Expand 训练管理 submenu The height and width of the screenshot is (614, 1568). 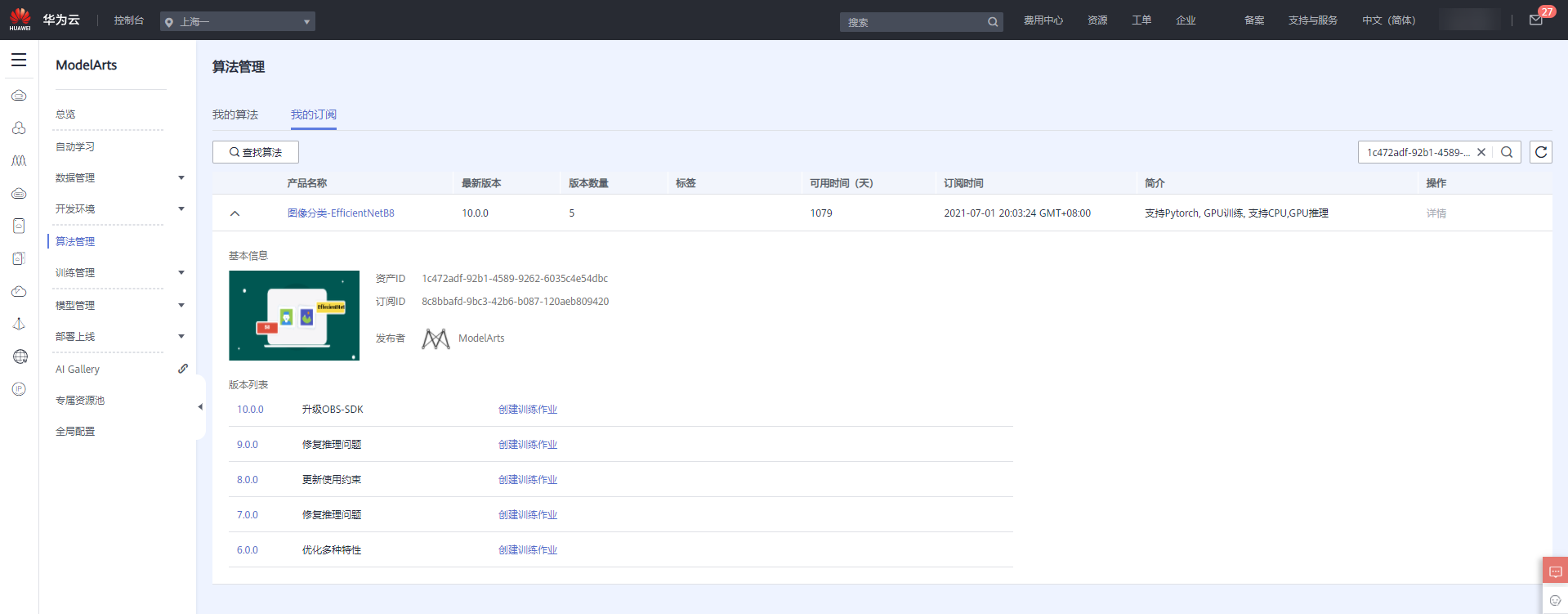pyautogui.click(x=181, y=272)
